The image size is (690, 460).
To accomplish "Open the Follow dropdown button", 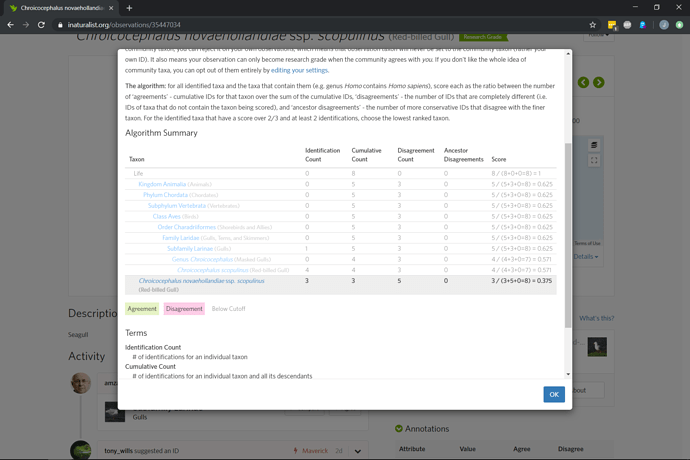I will click(598, 36).
